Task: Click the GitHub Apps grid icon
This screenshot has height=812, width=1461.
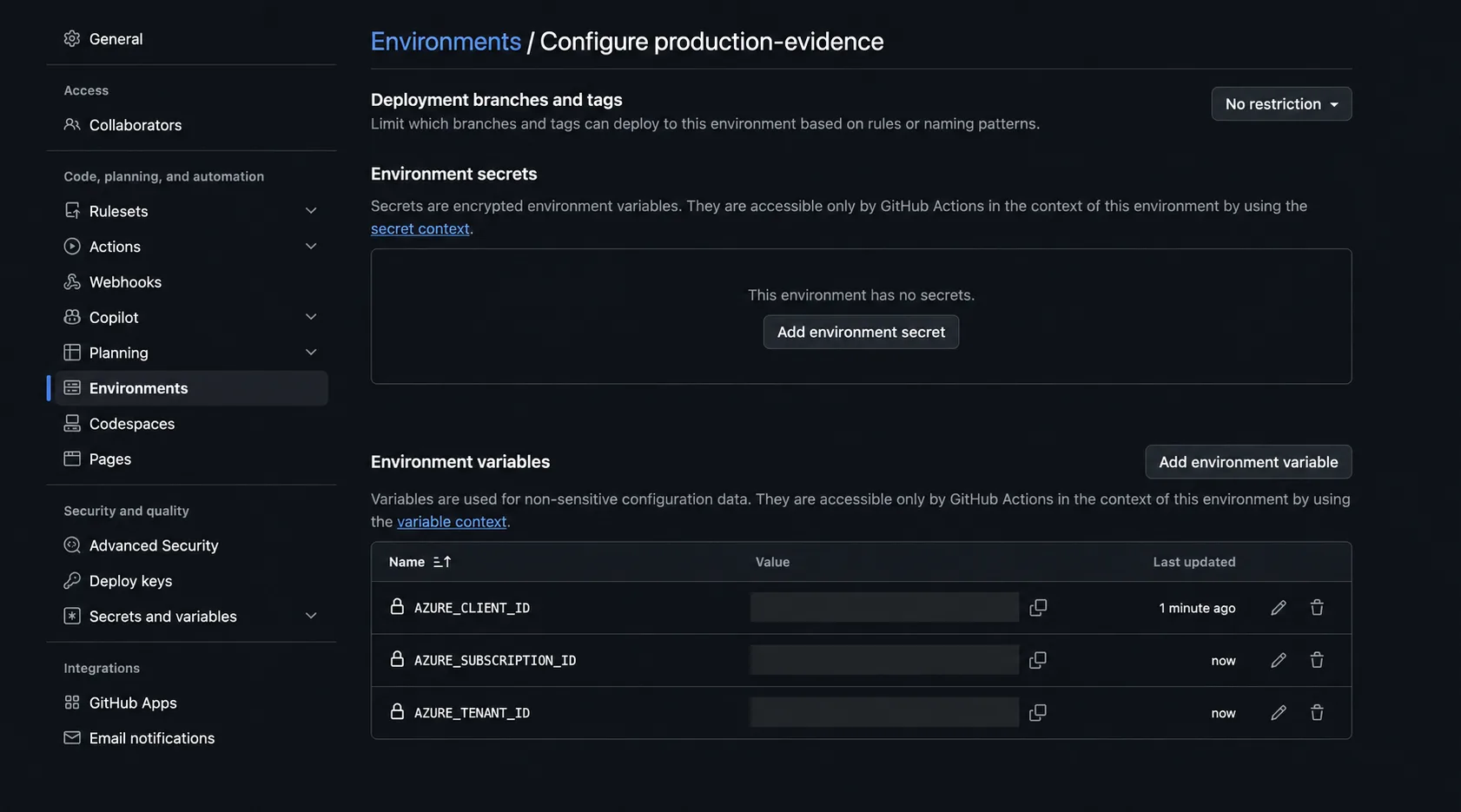Action: [72, 703]
